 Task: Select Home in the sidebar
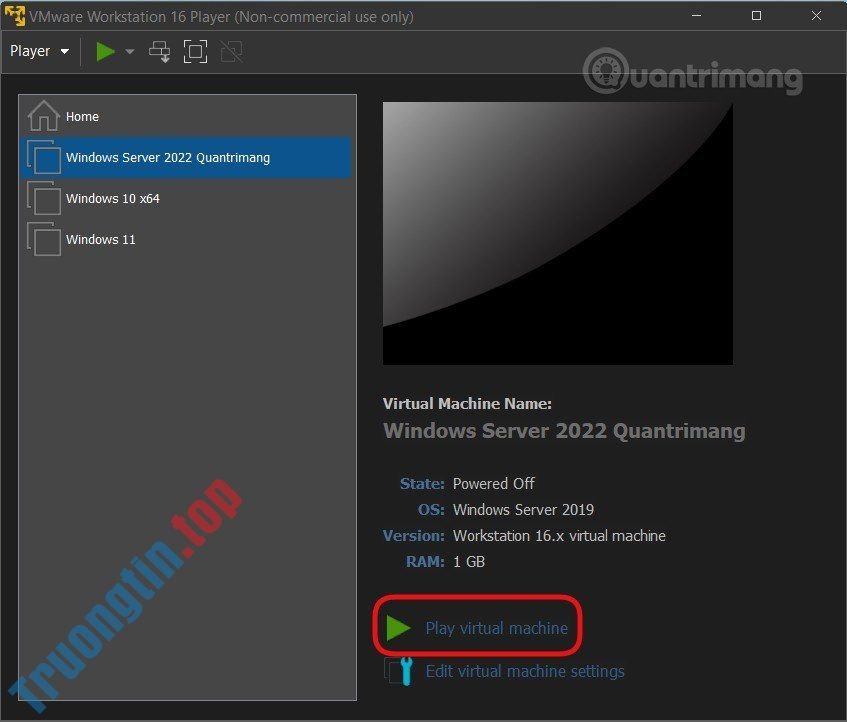[x=82, y=116]
